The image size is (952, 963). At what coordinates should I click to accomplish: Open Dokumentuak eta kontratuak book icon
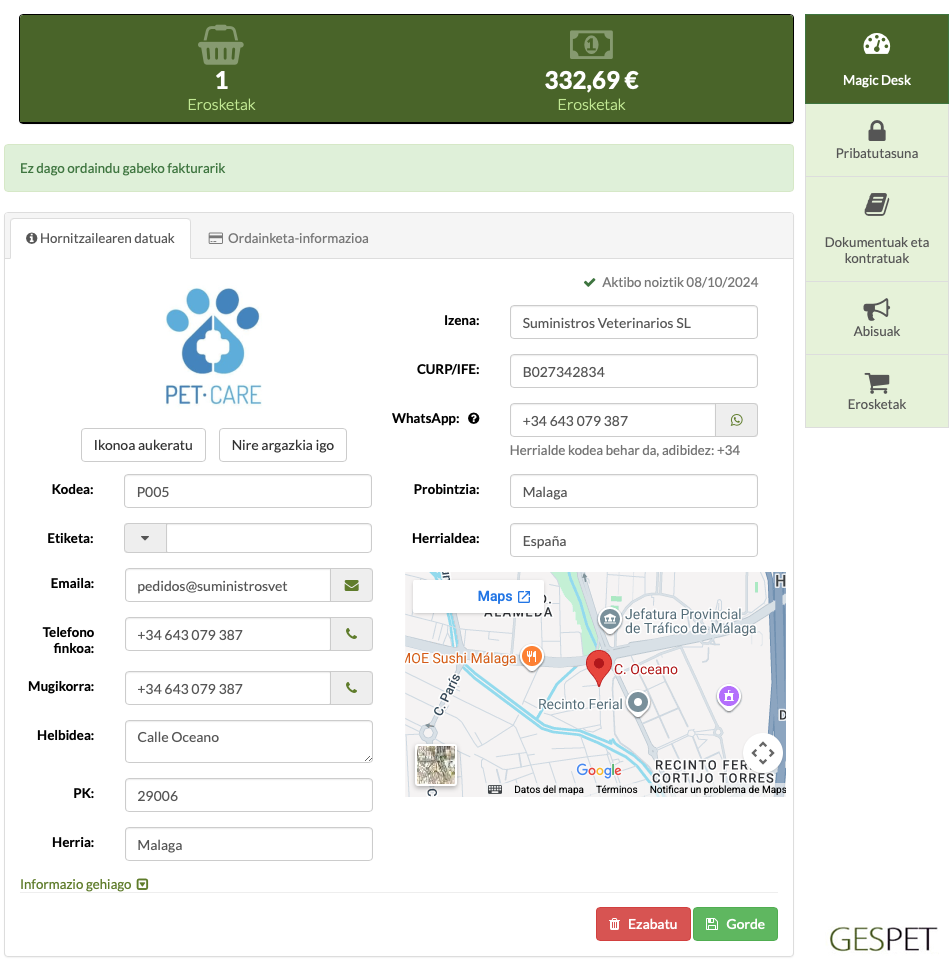876,205
